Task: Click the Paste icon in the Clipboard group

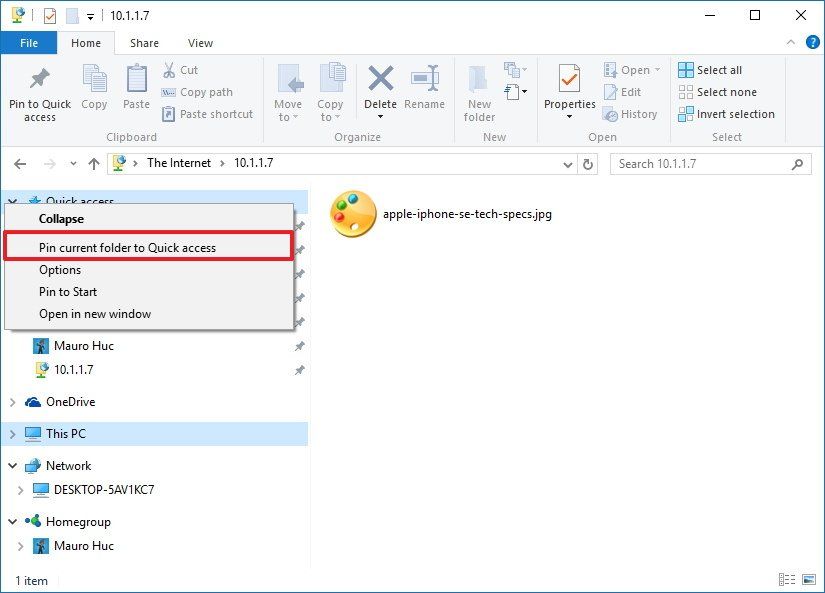Action: click(x=136, y=86)
